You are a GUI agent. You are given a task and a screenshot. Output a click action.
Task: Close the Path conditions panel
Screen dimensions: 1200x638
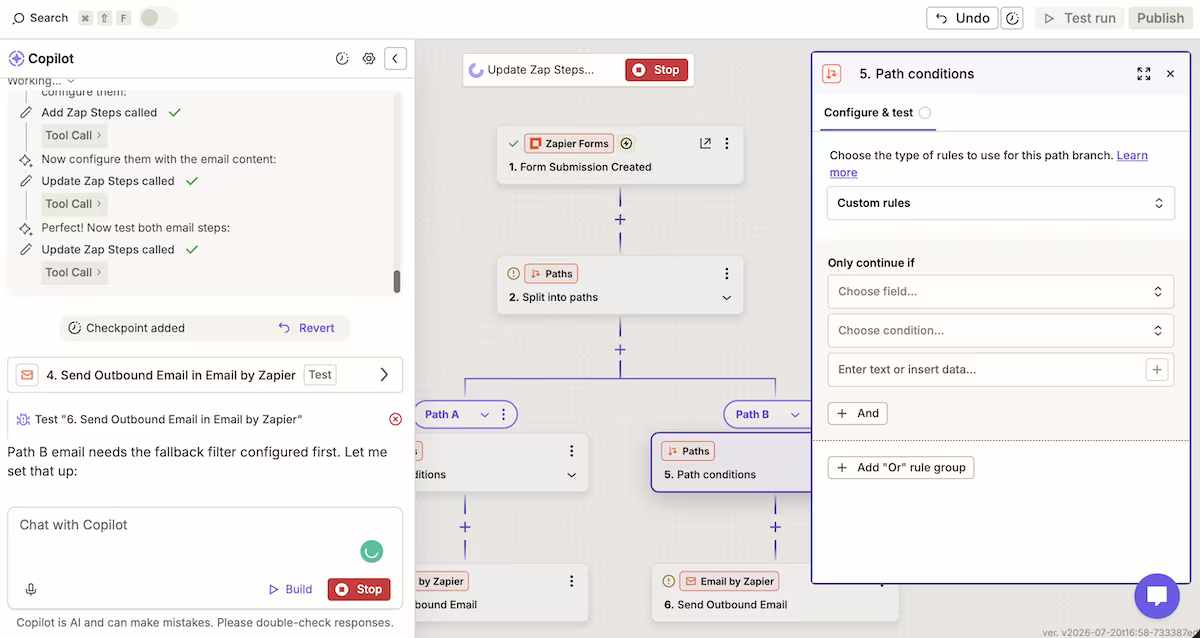[1171, 73]
